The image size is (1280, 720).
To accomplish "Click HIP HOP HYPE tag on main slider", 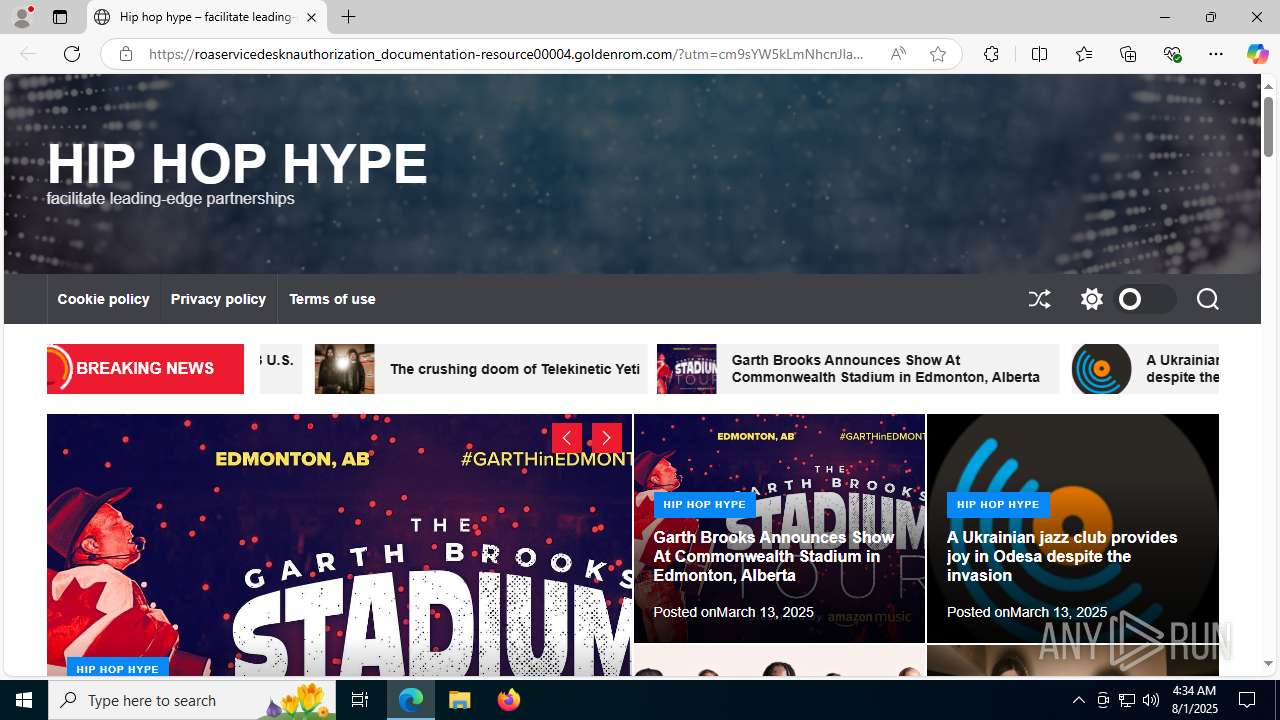I will [117, 668].
